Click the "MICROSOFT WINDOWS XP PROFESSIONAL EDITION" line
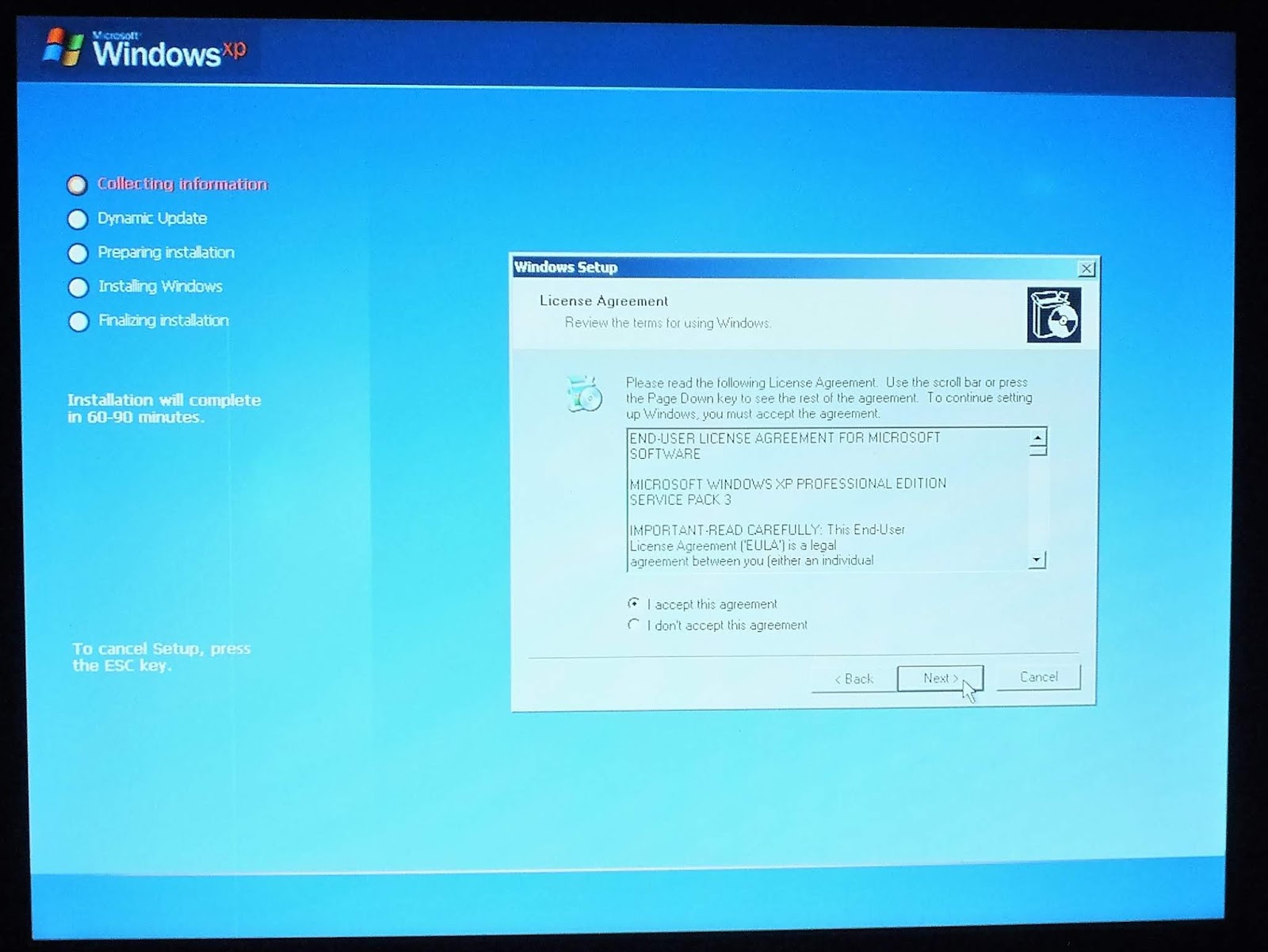 tap(788, 484)
